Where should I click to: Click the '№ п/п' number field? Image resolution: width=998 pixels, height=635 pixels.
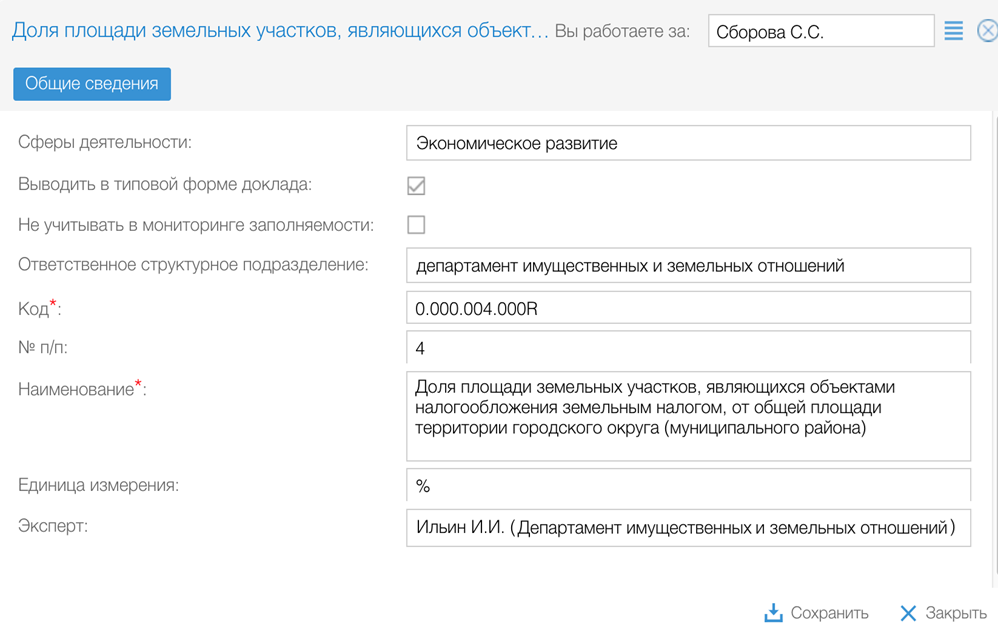pyautogui.click(x=688, y=348)
